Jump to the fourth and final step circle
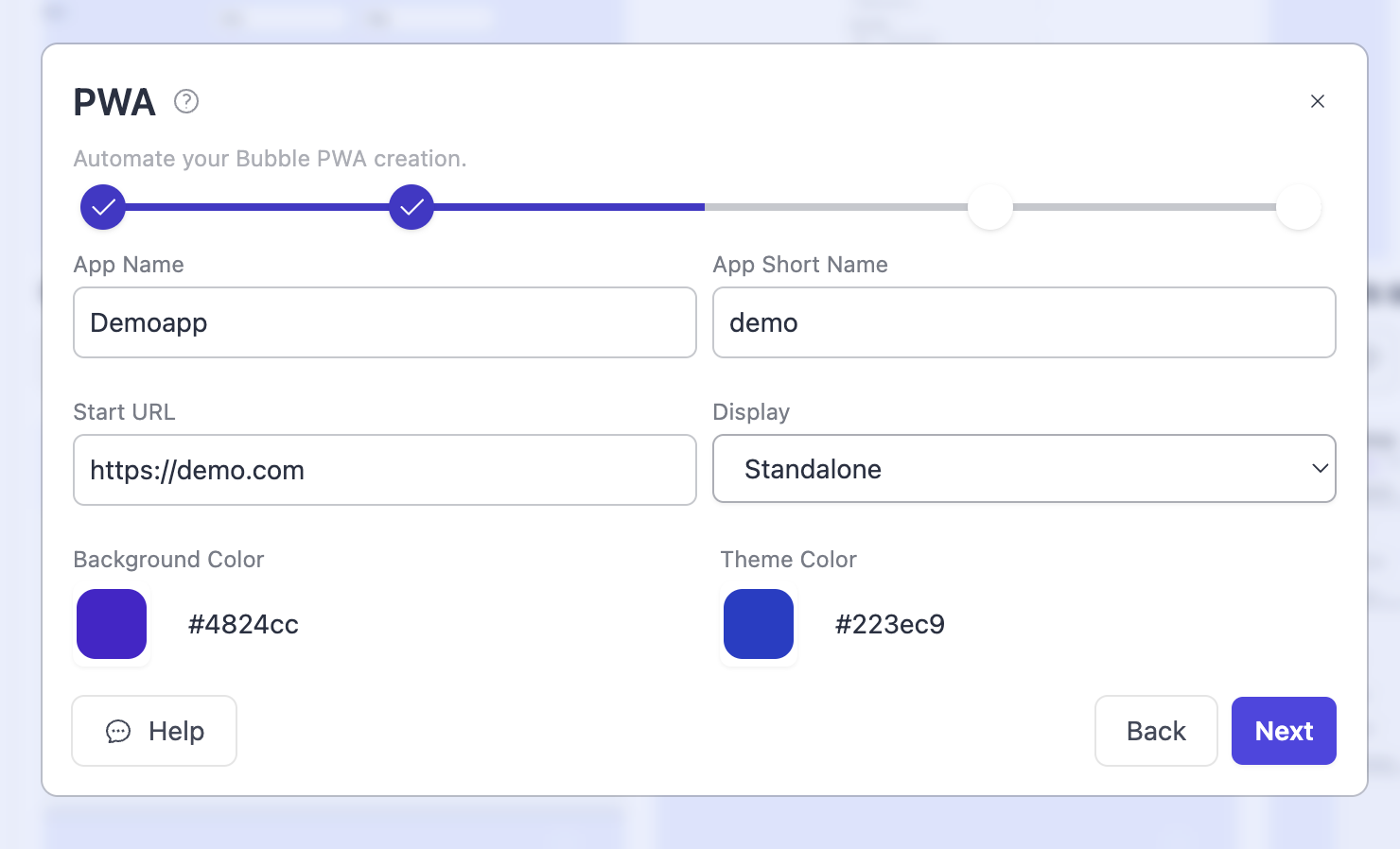This screenshot has width=1400, height=849. pyautogui.click(x=1299, y=207)
